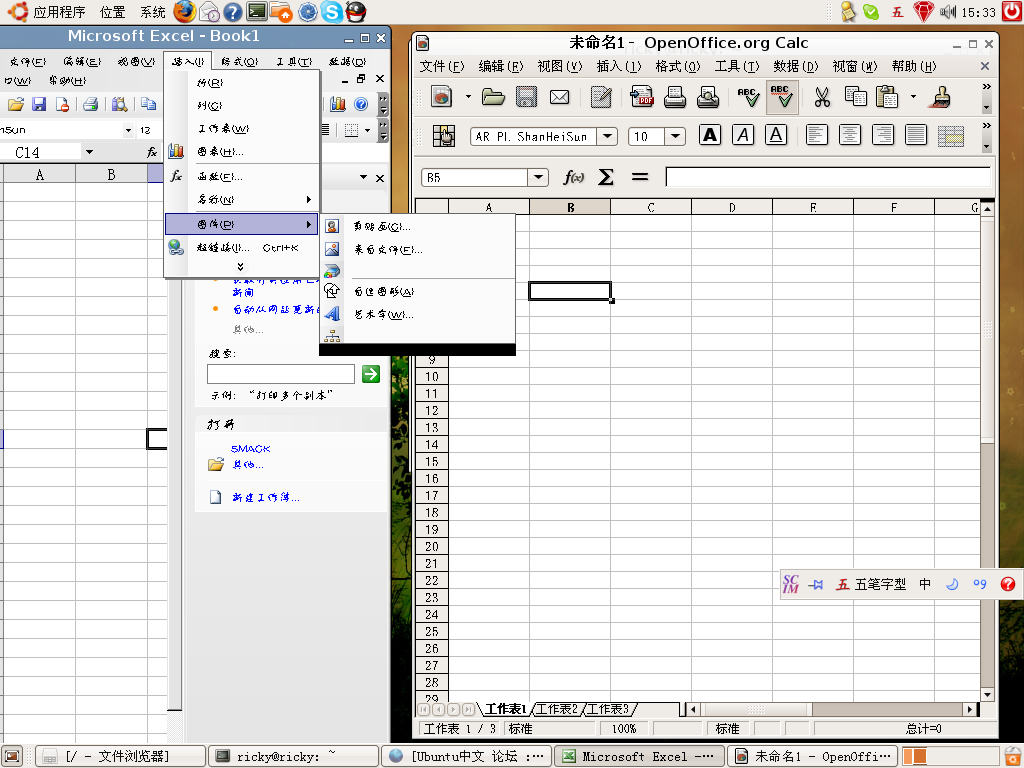This screenshot has width=1024, height=768.
Task: Toggle Center Horizontally in Calc toolbar
Action: tap(850, 135)
